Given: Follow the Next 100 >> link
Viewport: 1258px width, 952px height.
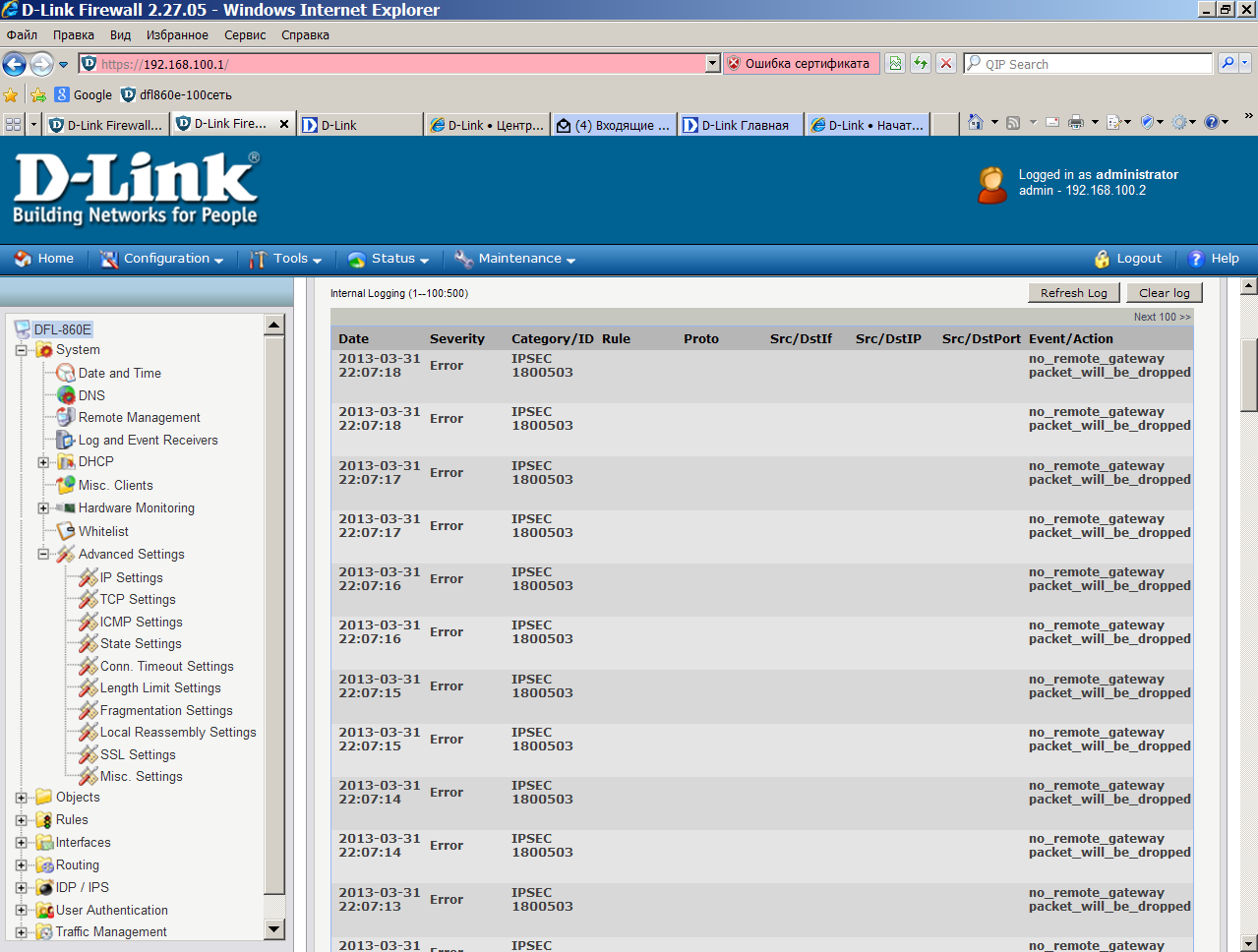Looking at the screenshot, I should (x=1162, y=317).
